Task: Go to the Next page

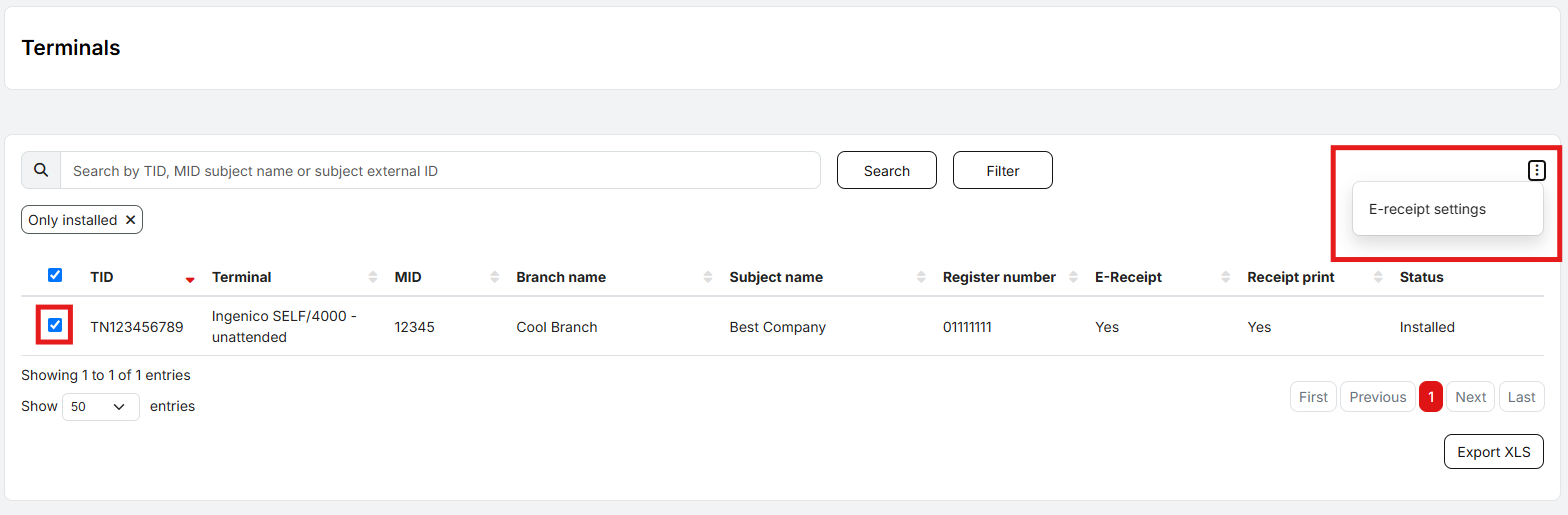Action: [1471, 397]
